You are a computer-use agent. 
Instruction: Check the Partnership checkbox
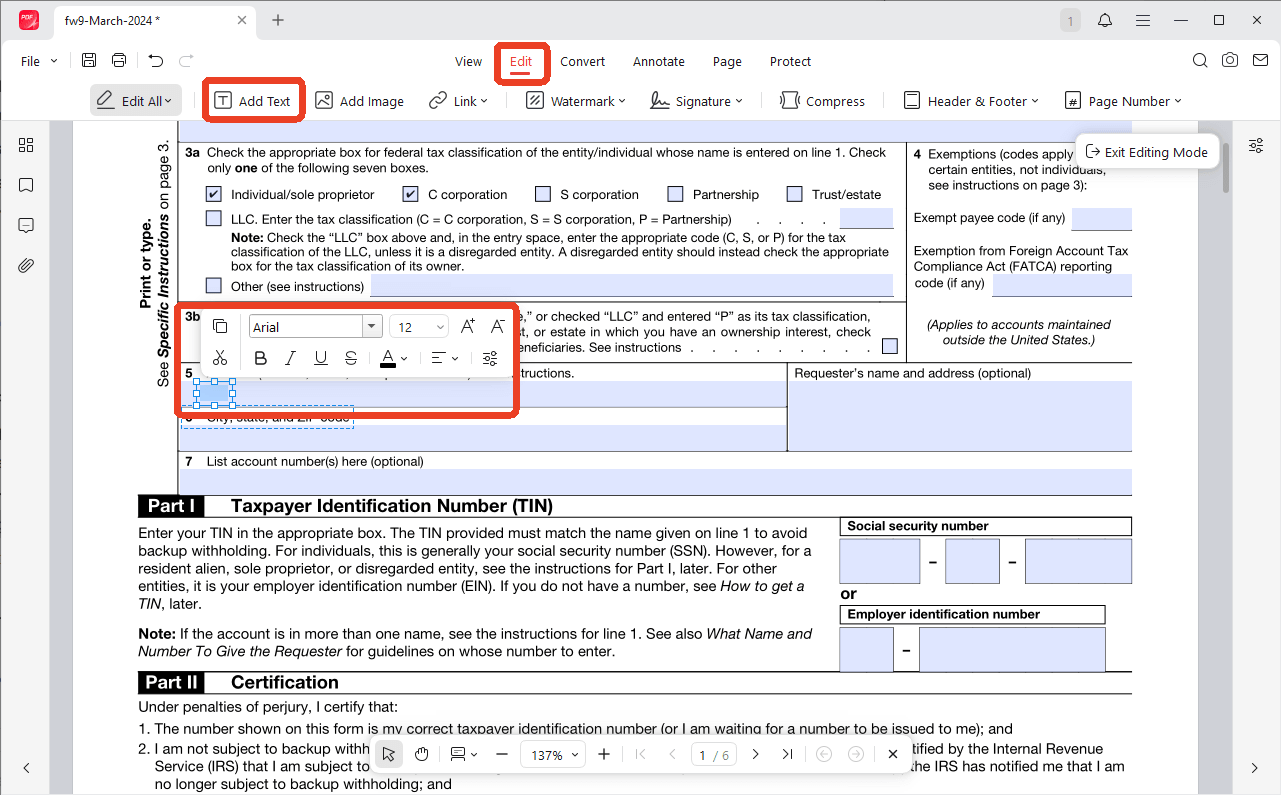676,194
